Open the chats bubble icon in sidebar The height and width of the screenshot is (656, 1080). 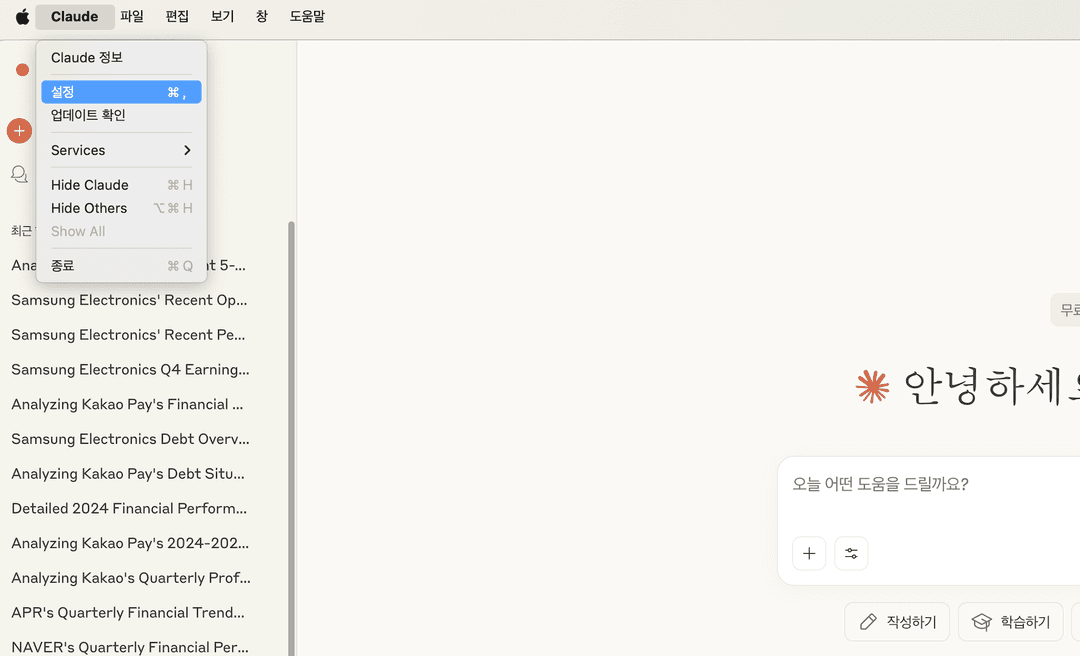click(x=19, y=174)
